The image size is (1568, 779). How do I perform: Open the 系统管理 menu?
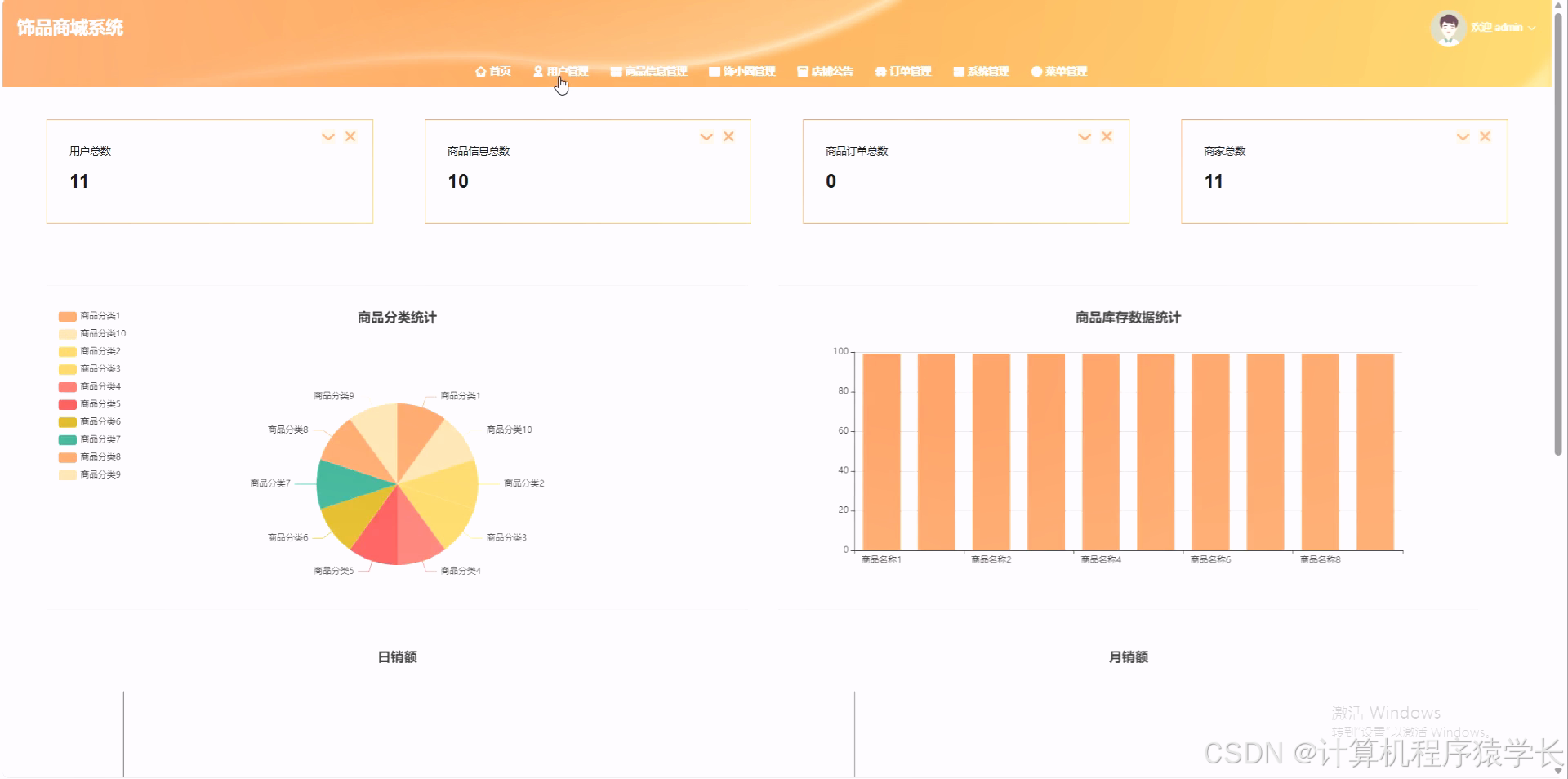[982, 72]
